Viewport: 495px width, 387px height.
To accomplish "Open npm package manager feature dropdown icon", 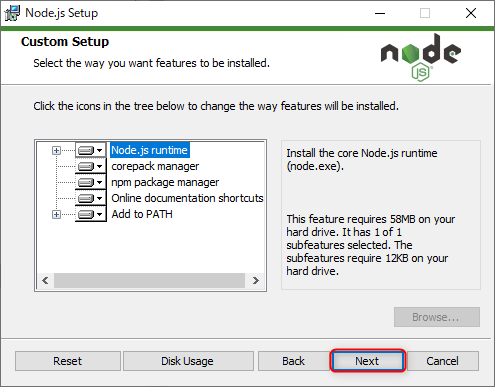I will pyautogui.click(x=91, y=182).
